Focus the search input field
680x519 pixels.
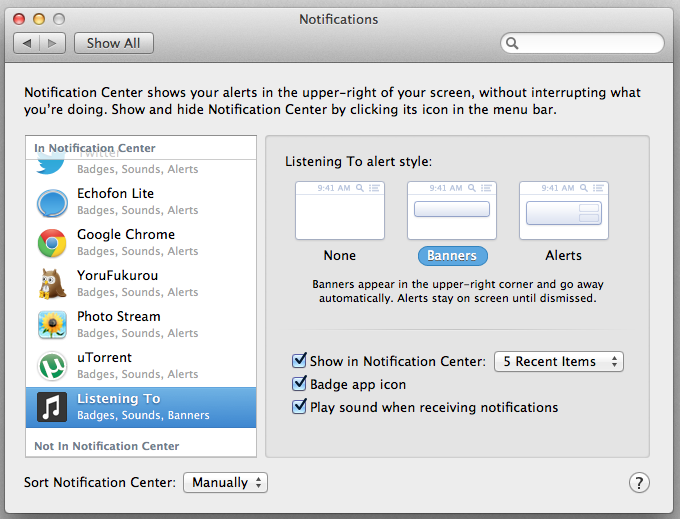(582, 43)
